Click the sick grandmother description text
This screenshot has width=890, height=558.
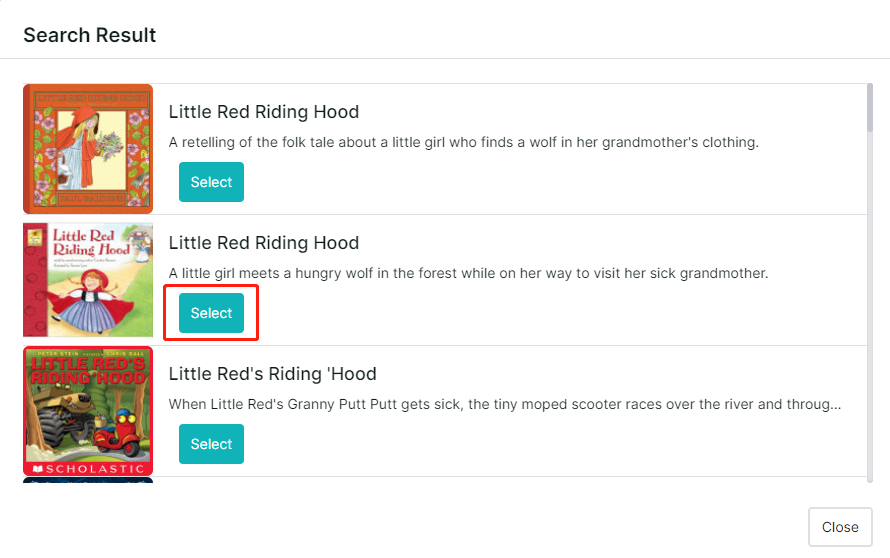pyautogui.click(x=468, y=273)
